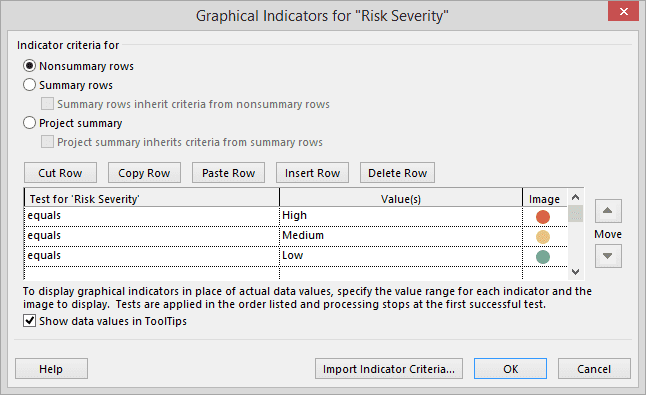Move selected row down with arrow button
The height and width of the screenshot is (395, 646).
(608, 256)
